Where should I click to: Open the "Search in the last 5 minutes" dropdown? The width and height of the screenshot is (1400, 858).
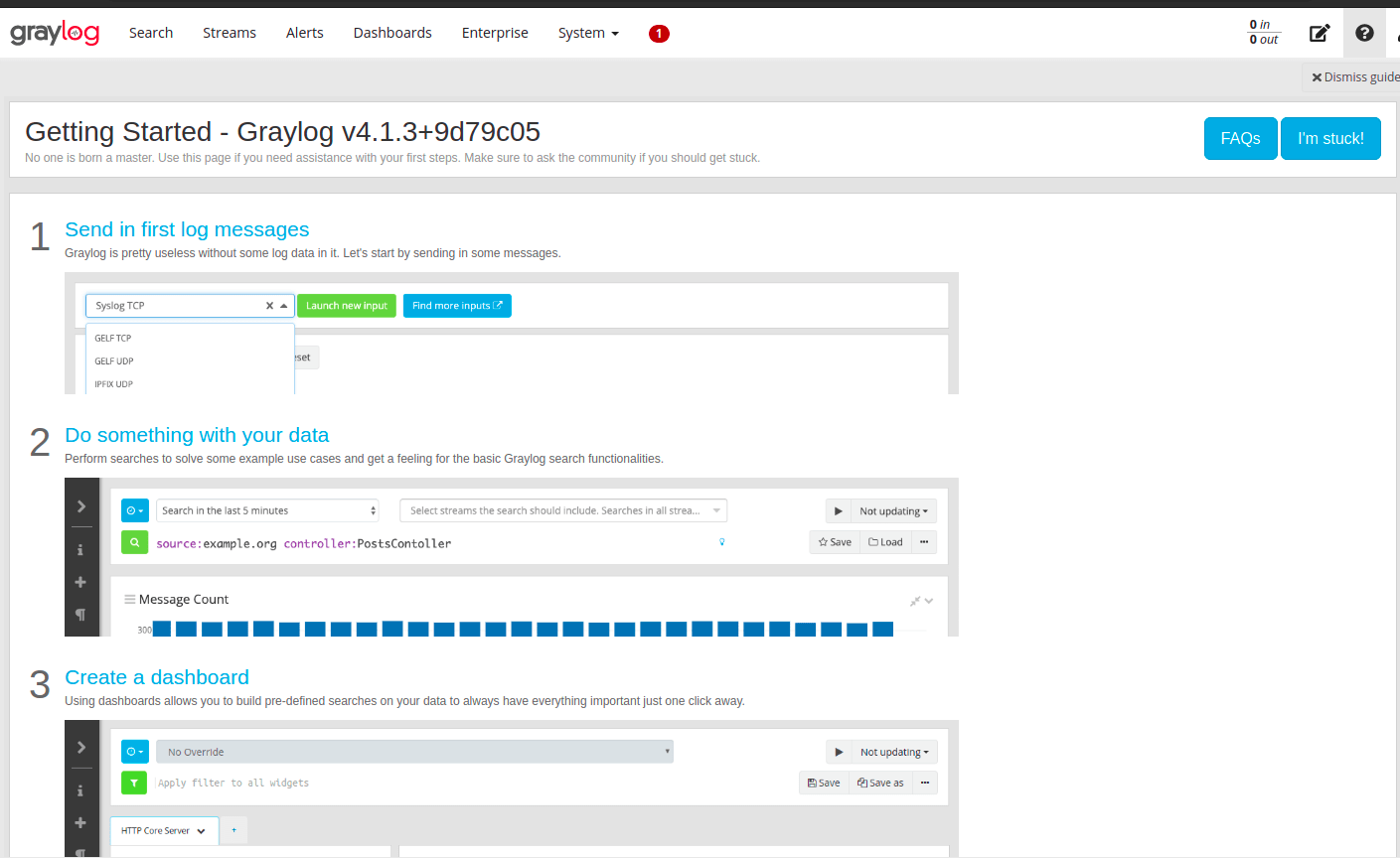coord(266,509)
